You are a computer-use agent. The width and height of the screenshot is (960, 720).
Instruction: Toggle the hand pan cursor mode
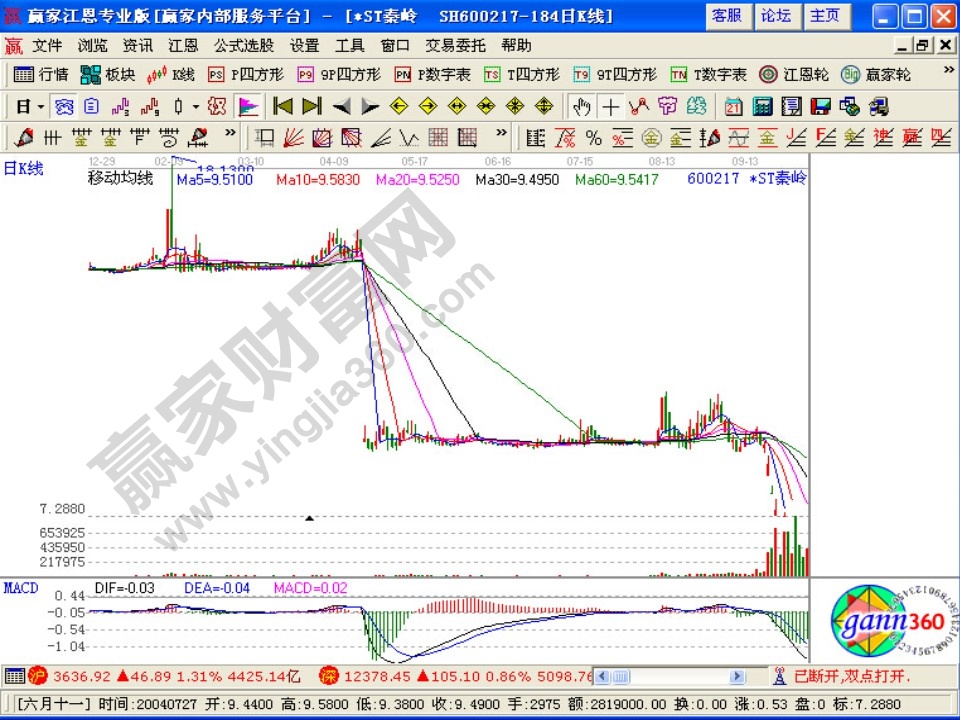tap(581, 106)
